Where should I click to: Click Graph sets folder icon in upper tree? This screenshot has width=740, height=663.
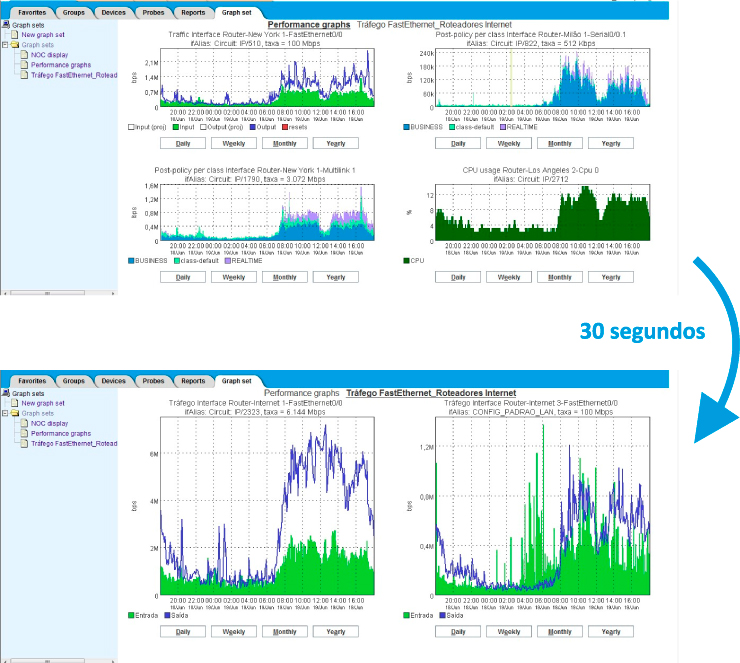click(15, 45)
